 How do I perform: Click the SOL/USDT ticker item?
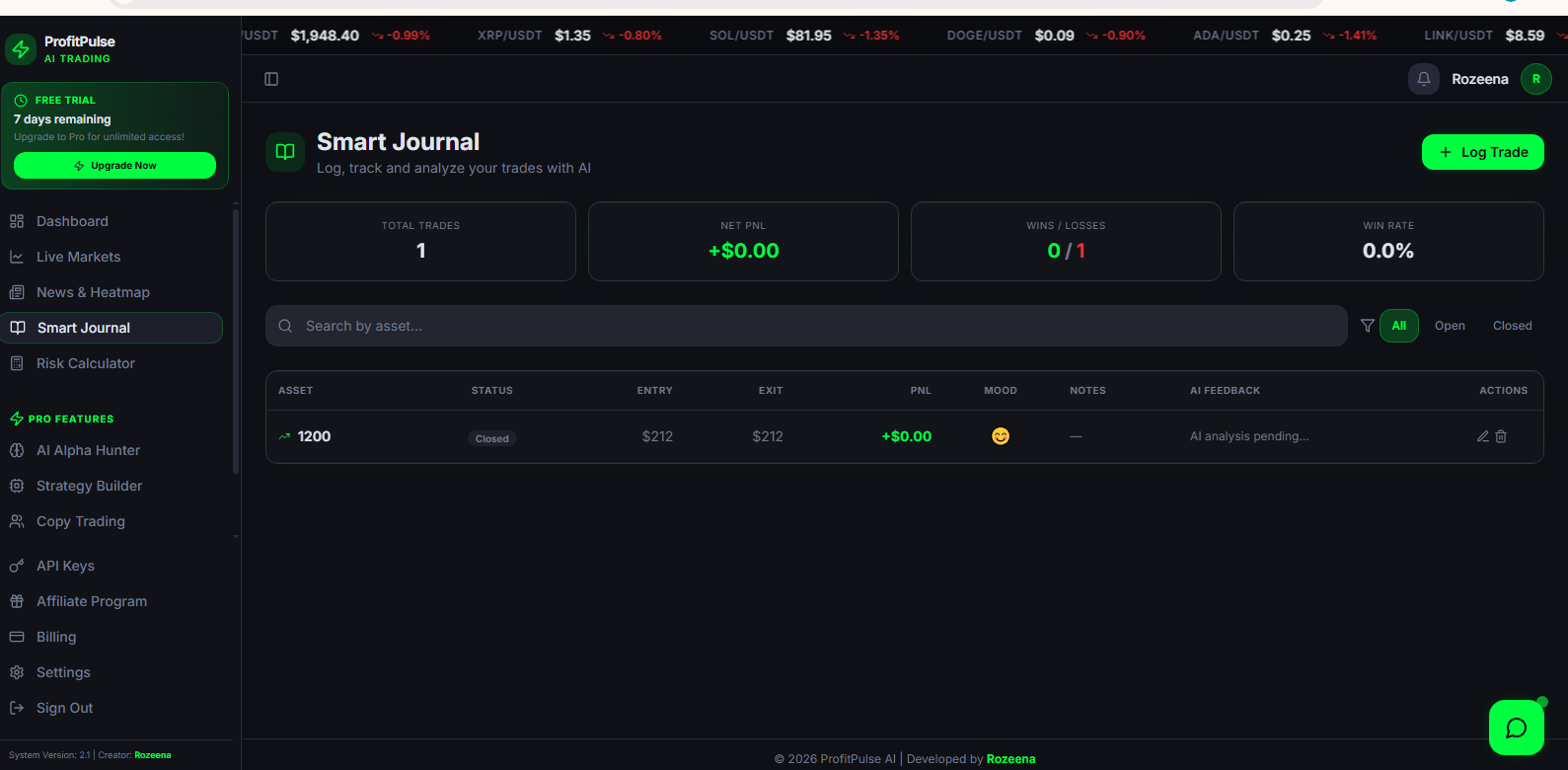[804, 36]
